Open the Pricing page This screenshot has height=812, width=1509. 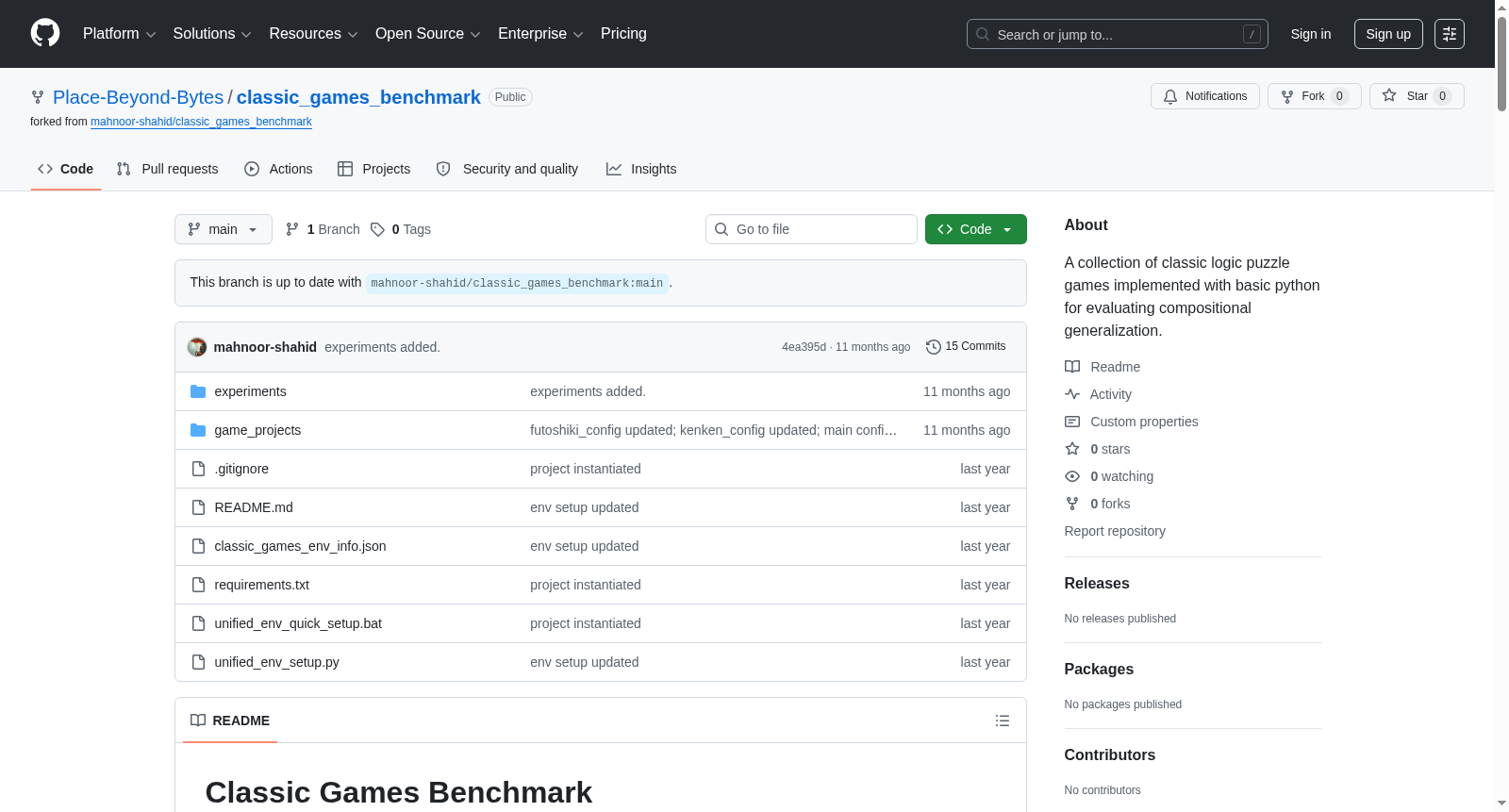click(623, 34)
